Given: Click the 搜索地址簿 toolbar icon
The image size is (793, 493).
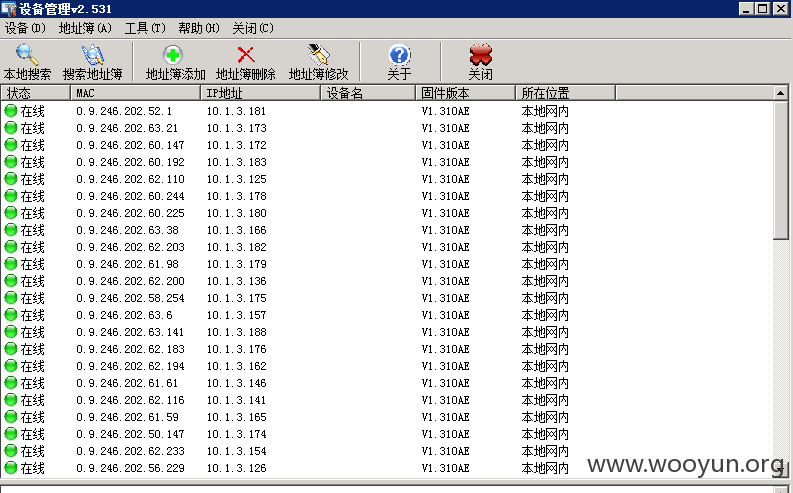Looking at the screenshot, I should [93, 55].
